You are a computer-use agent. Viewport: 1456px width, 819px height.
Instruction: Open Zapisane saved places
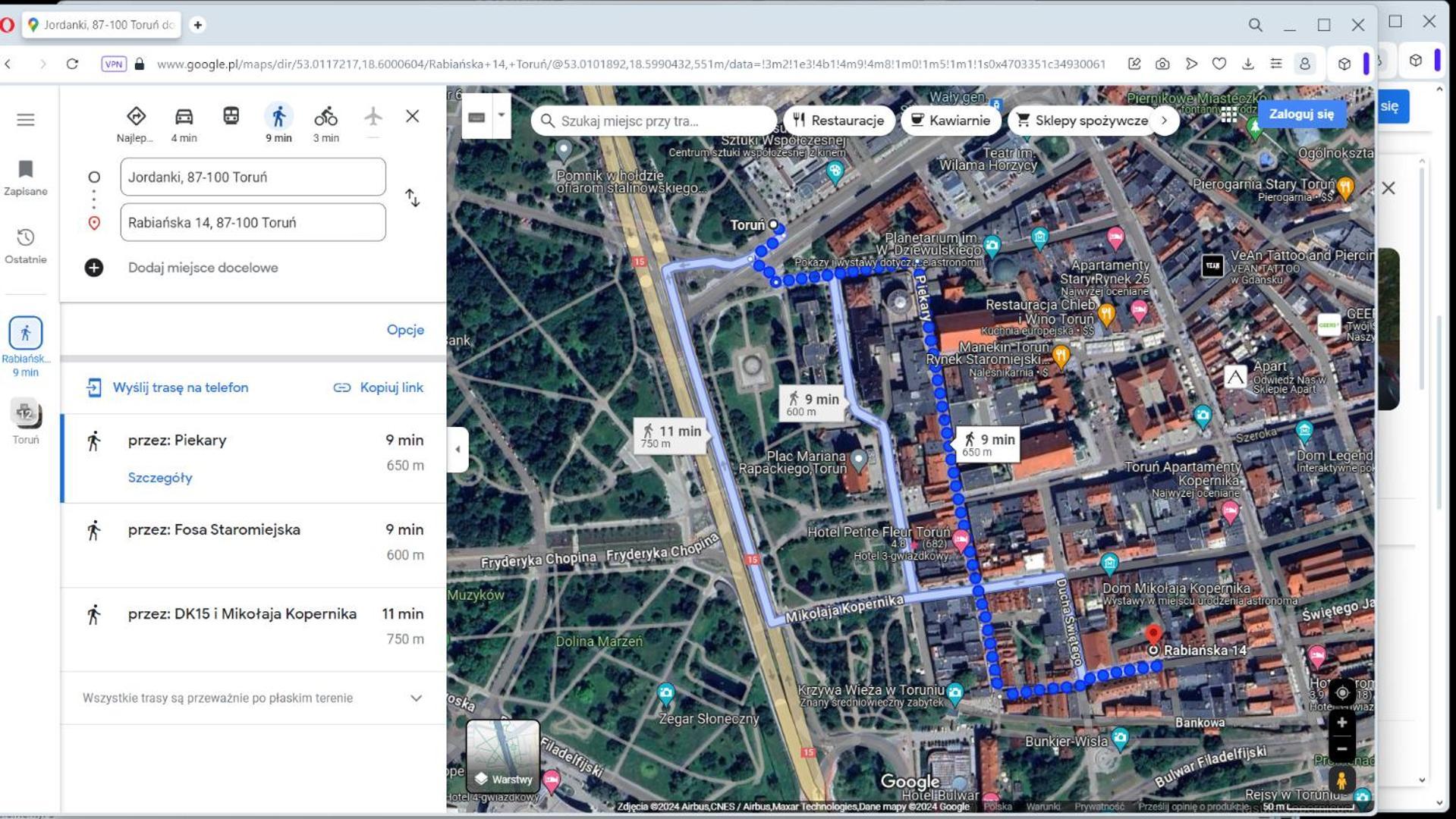click(26, 177)
